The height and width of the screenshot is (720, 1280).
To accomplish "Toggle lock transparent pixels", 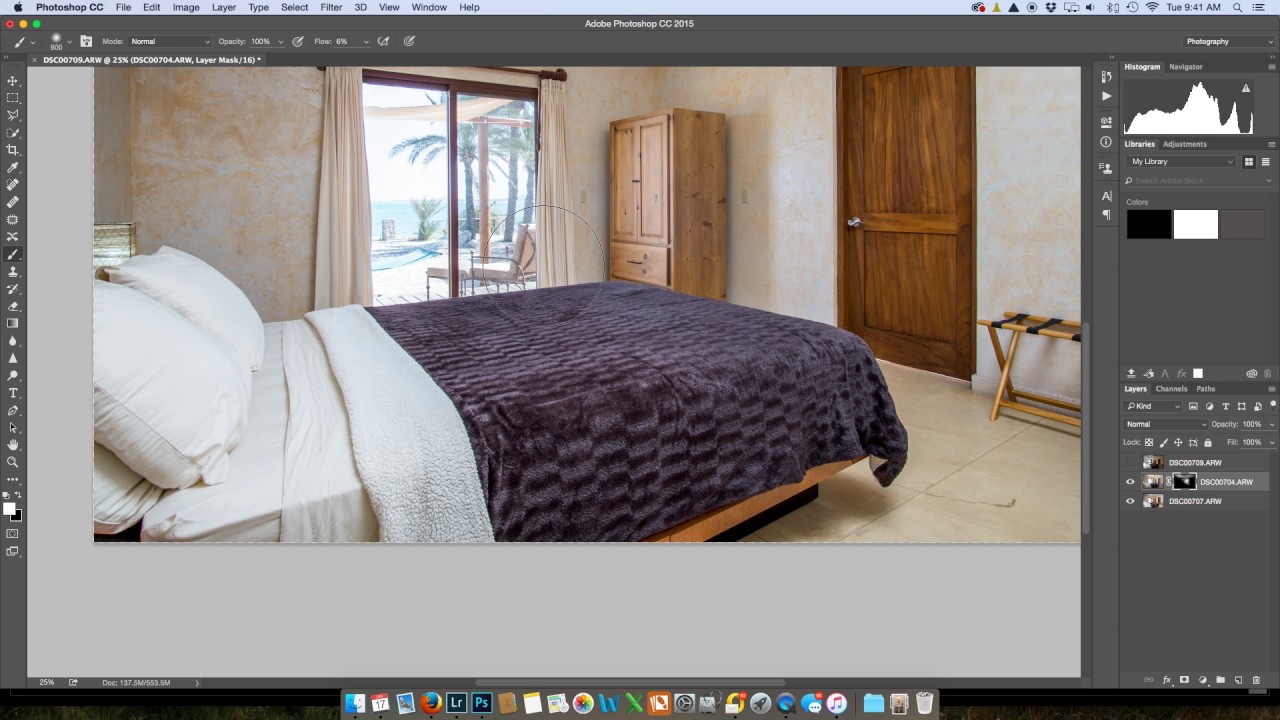I will click(x=1149, y=442).
